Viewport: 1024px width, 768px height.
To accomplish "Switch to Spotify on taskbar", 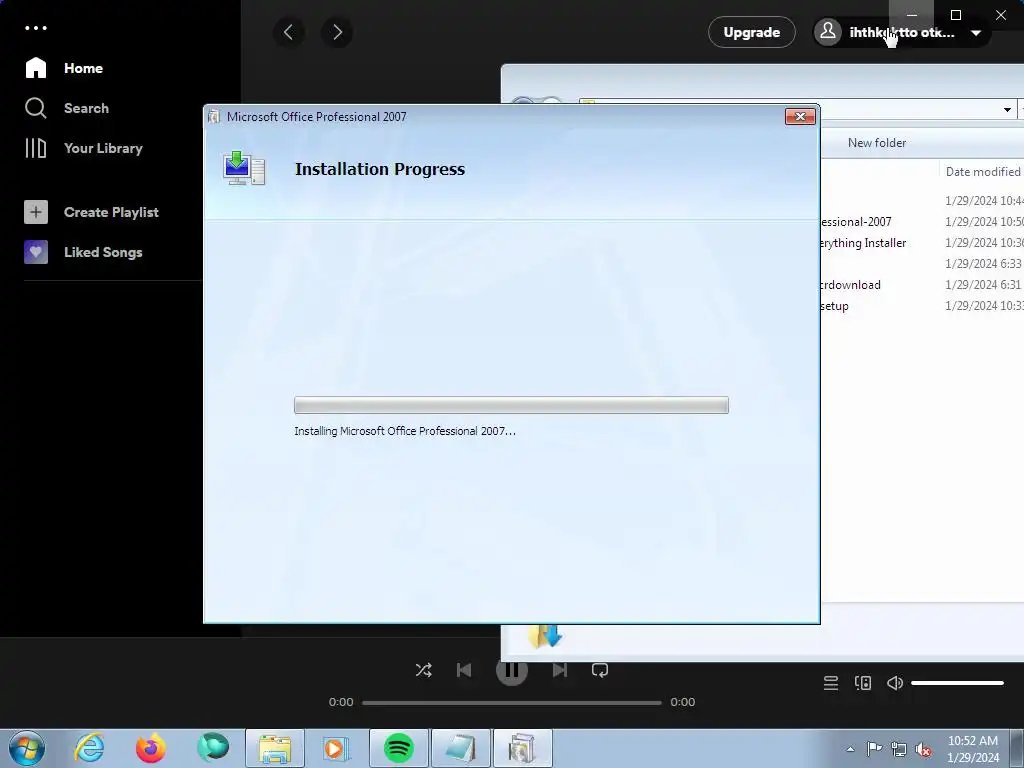I will tap(398, 748).
